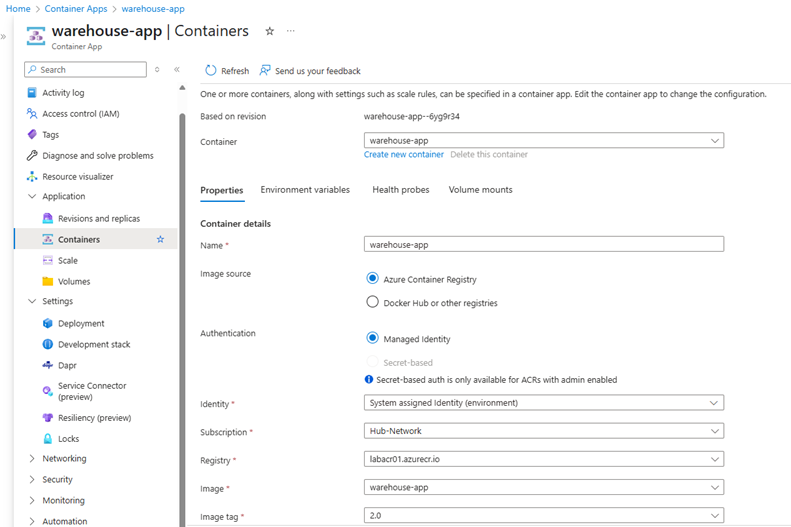Favorite this page with the header star icon

270,31
